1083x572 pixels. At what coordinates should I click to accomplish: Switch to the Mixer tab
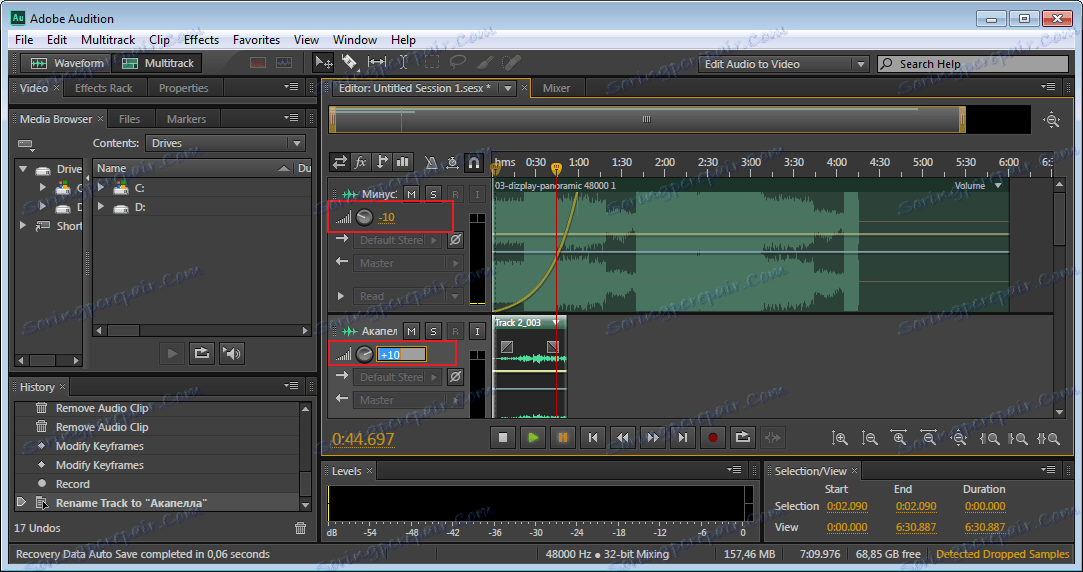556,88
